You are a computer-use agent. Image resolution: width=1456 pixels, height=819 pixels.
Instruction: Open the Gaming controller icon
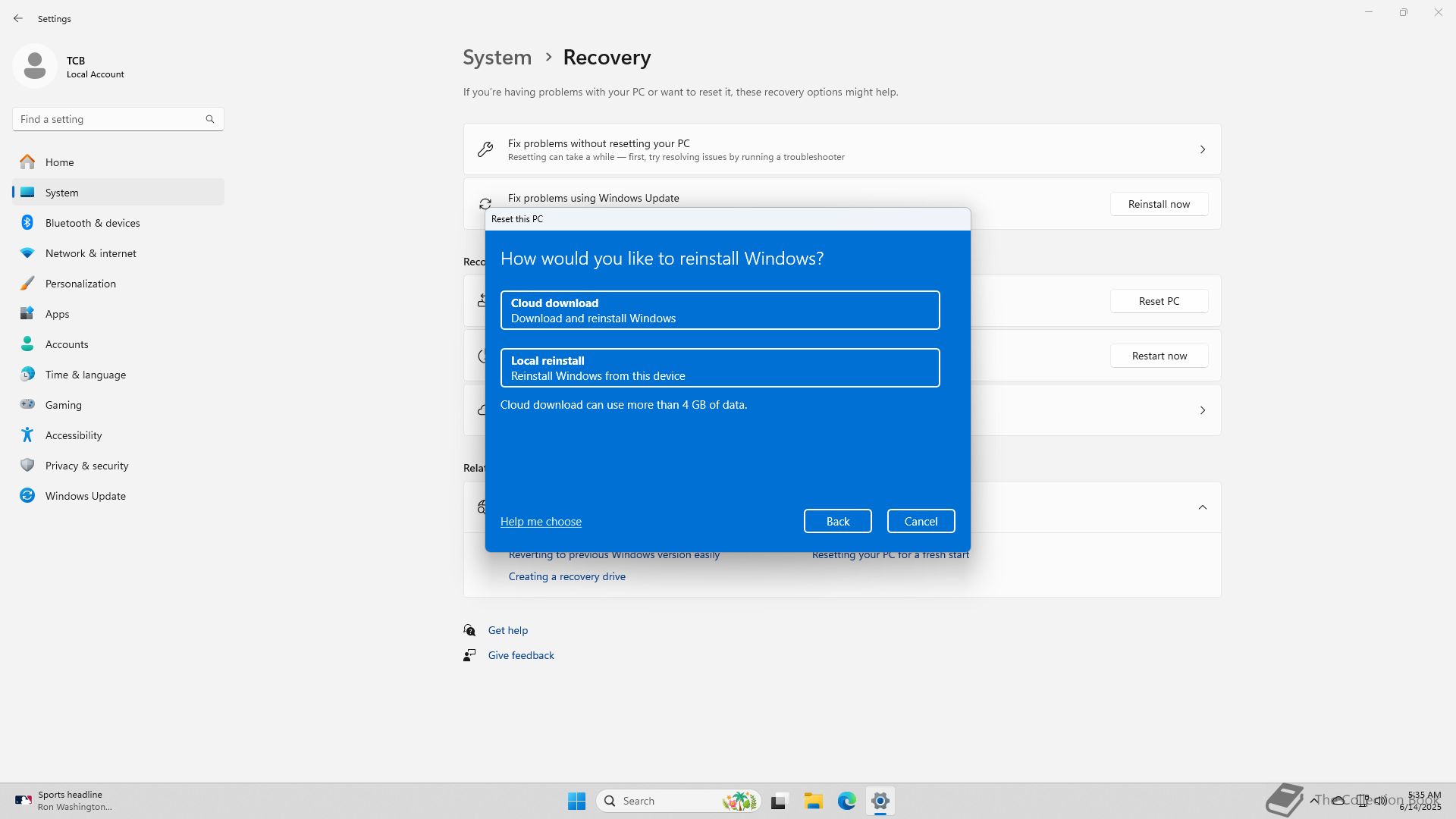tap(27, 404)
